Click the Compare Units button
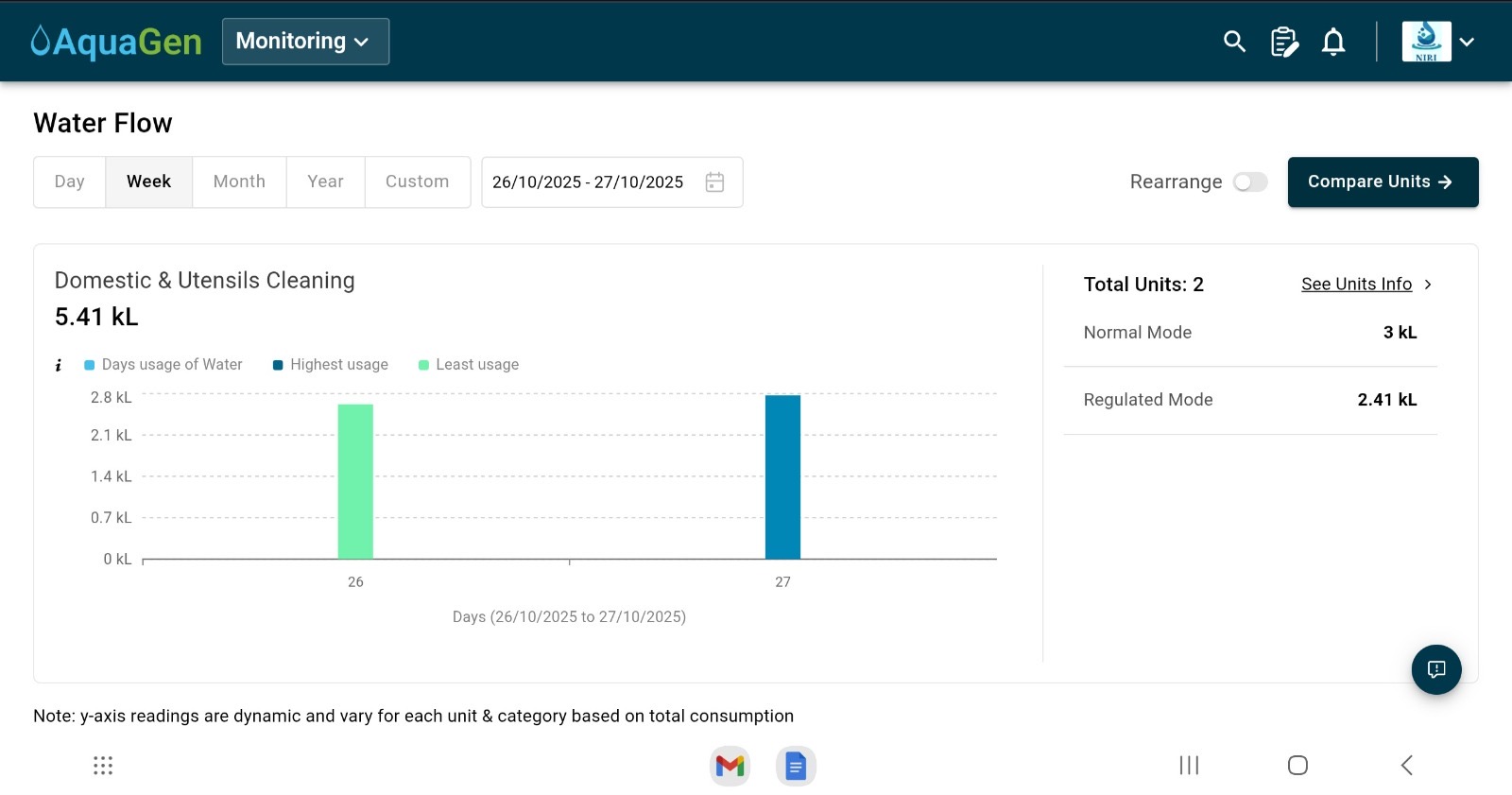Screen dimensions: 1512x795 point(1383,181)
